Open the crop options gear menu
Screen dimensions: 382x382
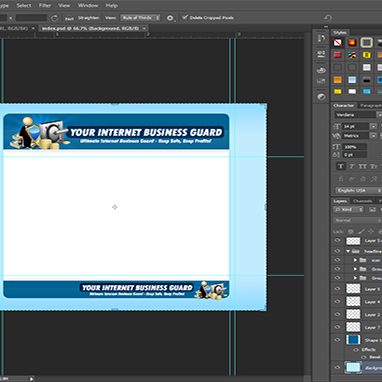click(170, 18)
